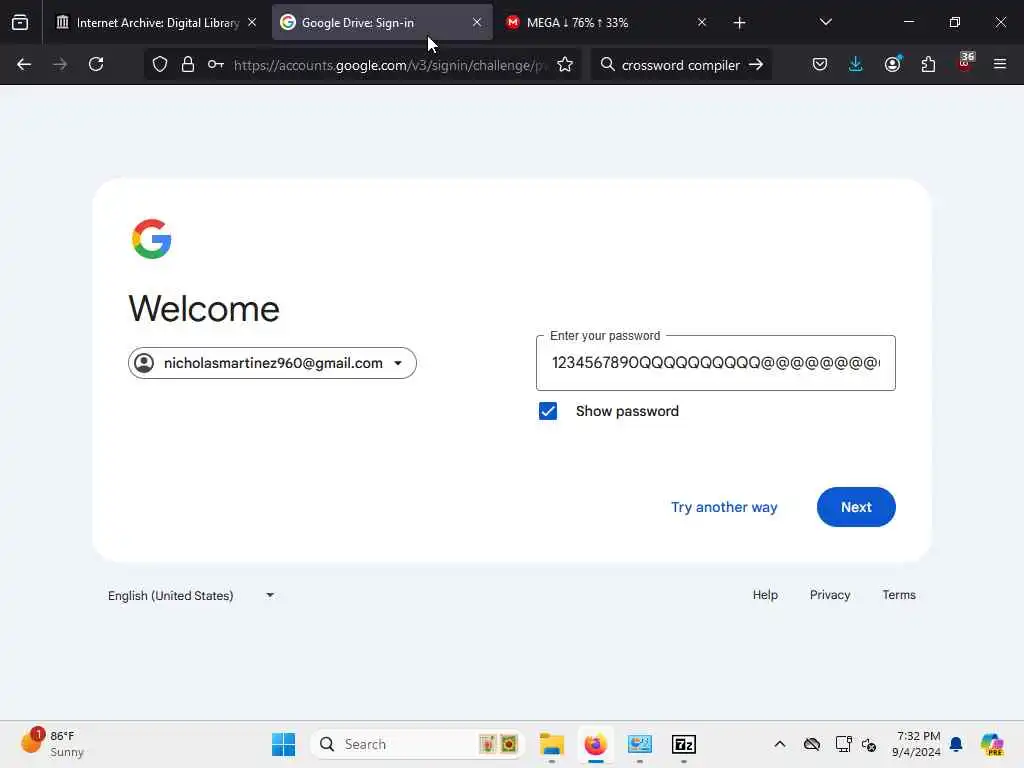Click Try another way link

tap(724, 507)
